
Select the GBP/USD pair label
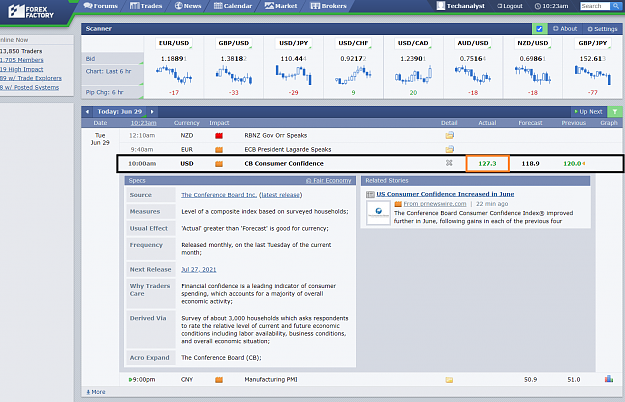234,43
